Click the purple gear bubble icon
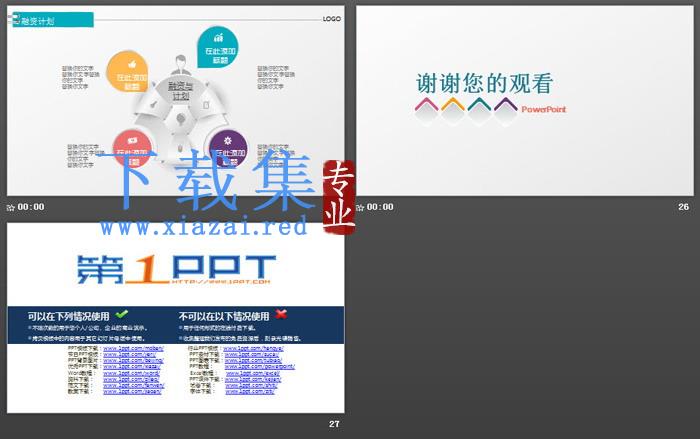700x439 pixels. [228, 148]
